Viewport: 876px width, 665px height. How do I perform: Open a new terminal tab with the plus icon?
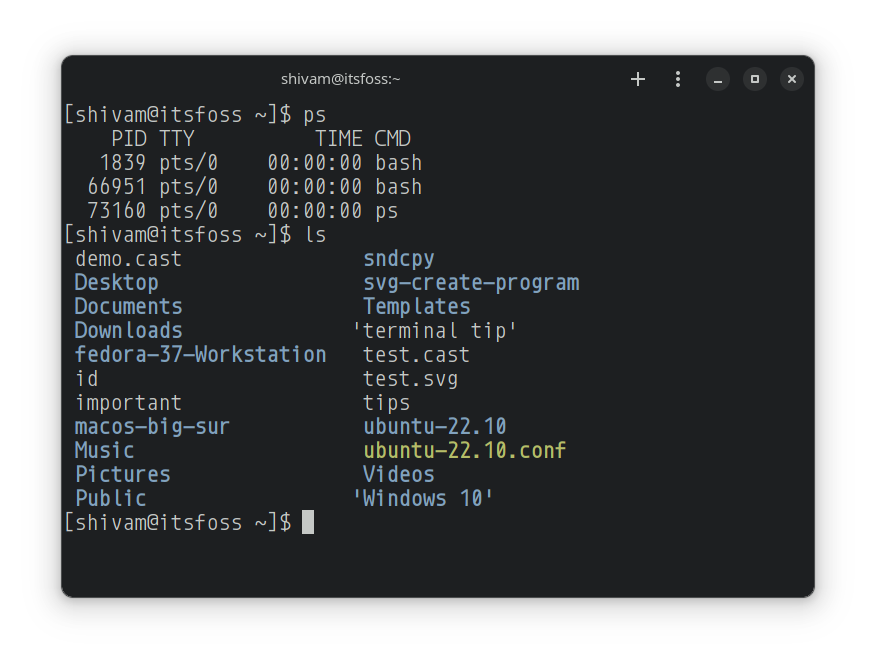pyautogui.click(x=637, y=78)
